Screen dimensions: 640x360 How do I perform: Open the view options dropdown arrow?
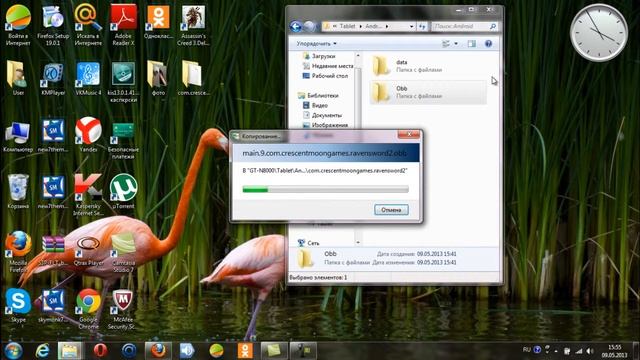pyautogui.click(x=456, y=44)
